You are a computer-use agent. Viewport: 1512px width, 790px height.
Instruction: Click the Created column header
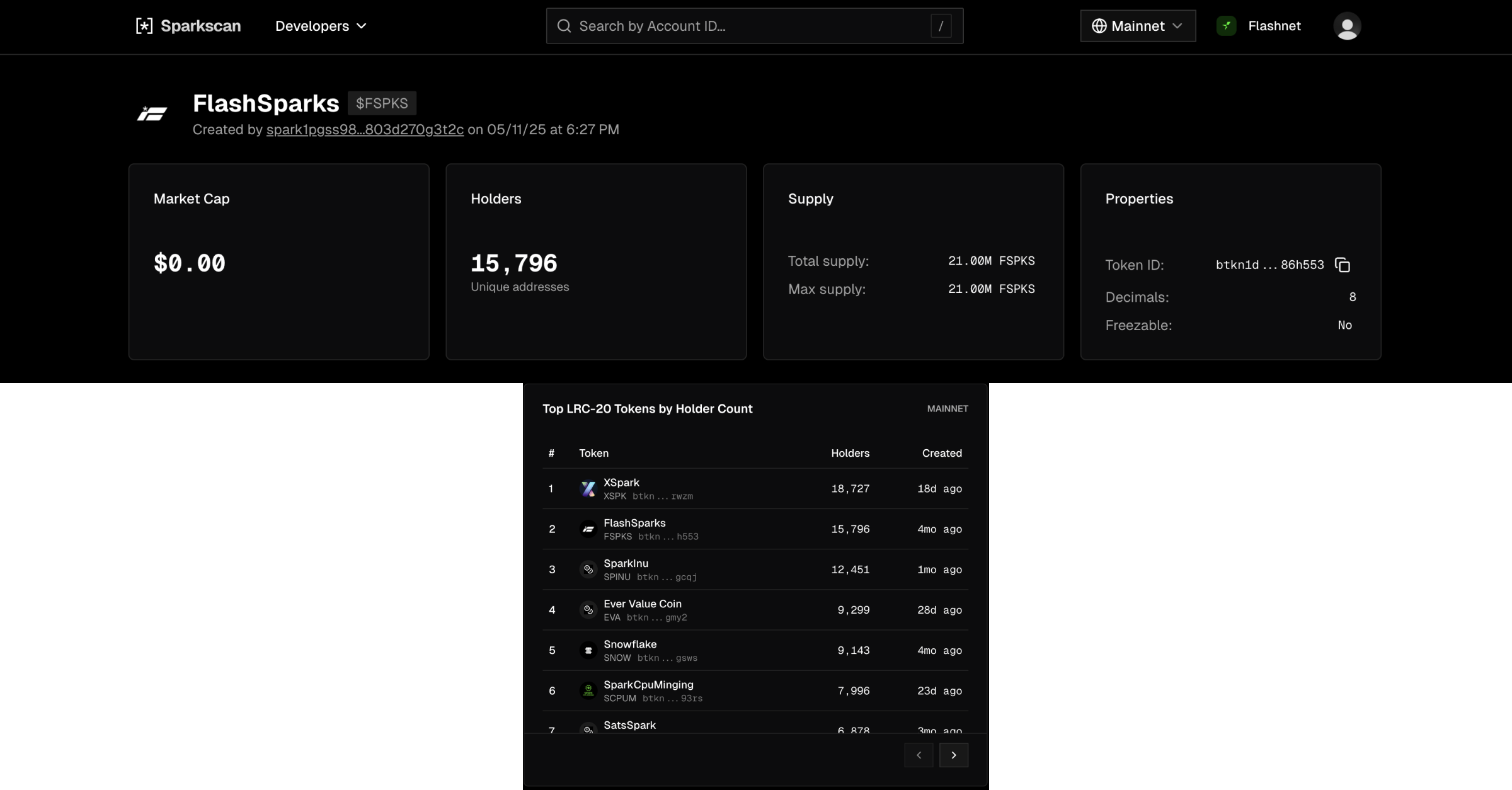tap(941, 453)
